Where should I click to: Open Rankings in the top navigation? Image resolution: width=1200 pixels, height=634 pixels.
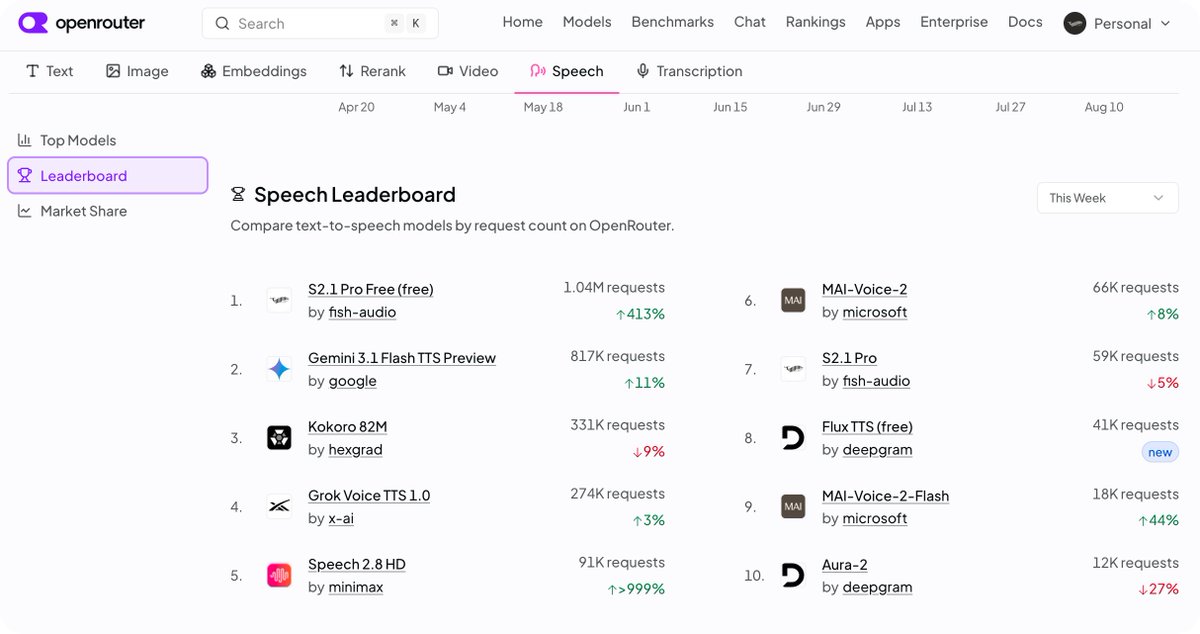pos(815,22)
